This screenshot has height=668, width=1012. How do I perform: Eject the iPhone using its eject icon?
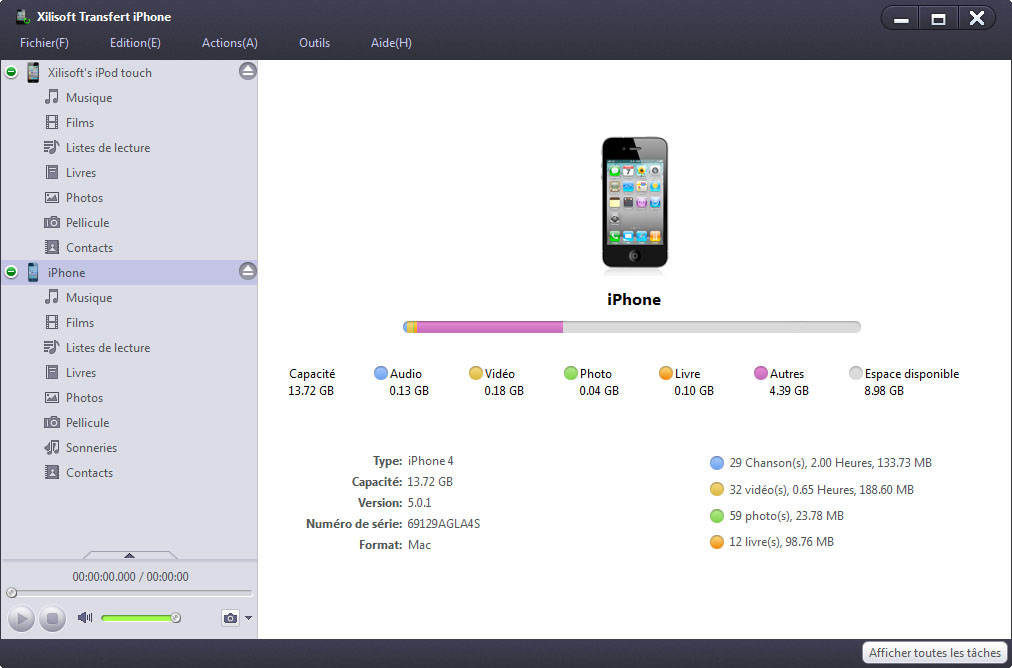pos(248,271)
